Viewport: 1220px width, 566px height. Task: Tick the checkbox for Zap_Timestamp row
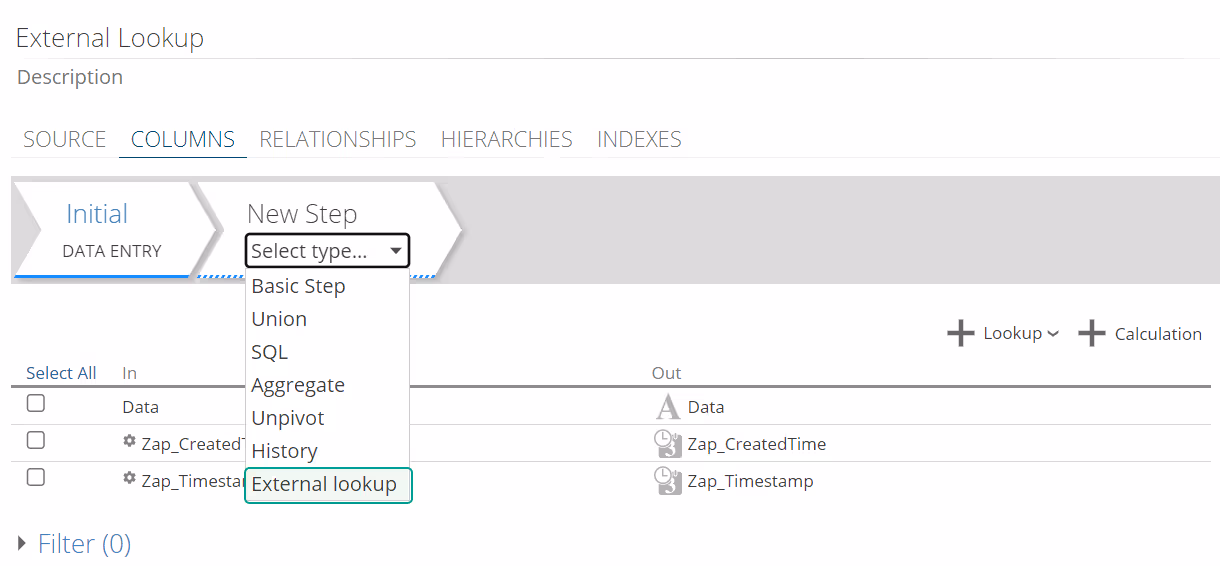[x=36, y=477]
